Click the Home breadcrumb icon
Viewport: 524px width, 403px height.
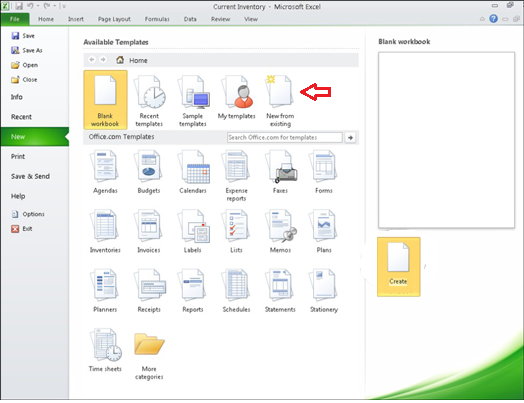pyautogui.click(x=120, y=60)
